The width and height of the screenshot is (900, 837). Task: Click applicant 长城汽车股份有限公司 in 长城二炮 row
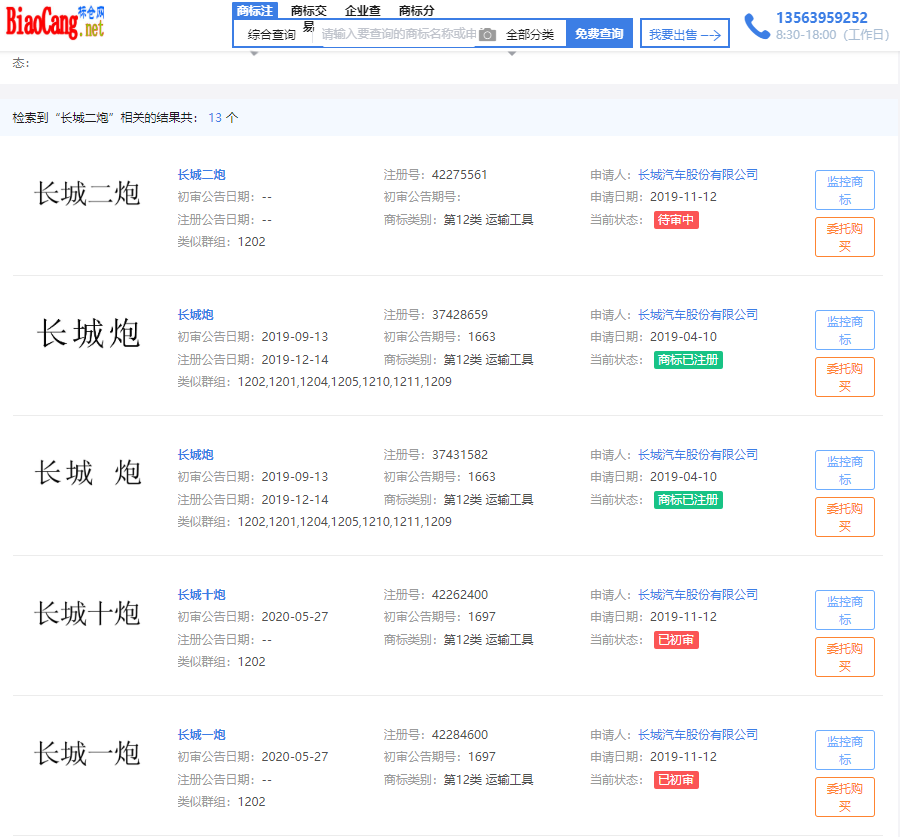click(x=698, y=175)
